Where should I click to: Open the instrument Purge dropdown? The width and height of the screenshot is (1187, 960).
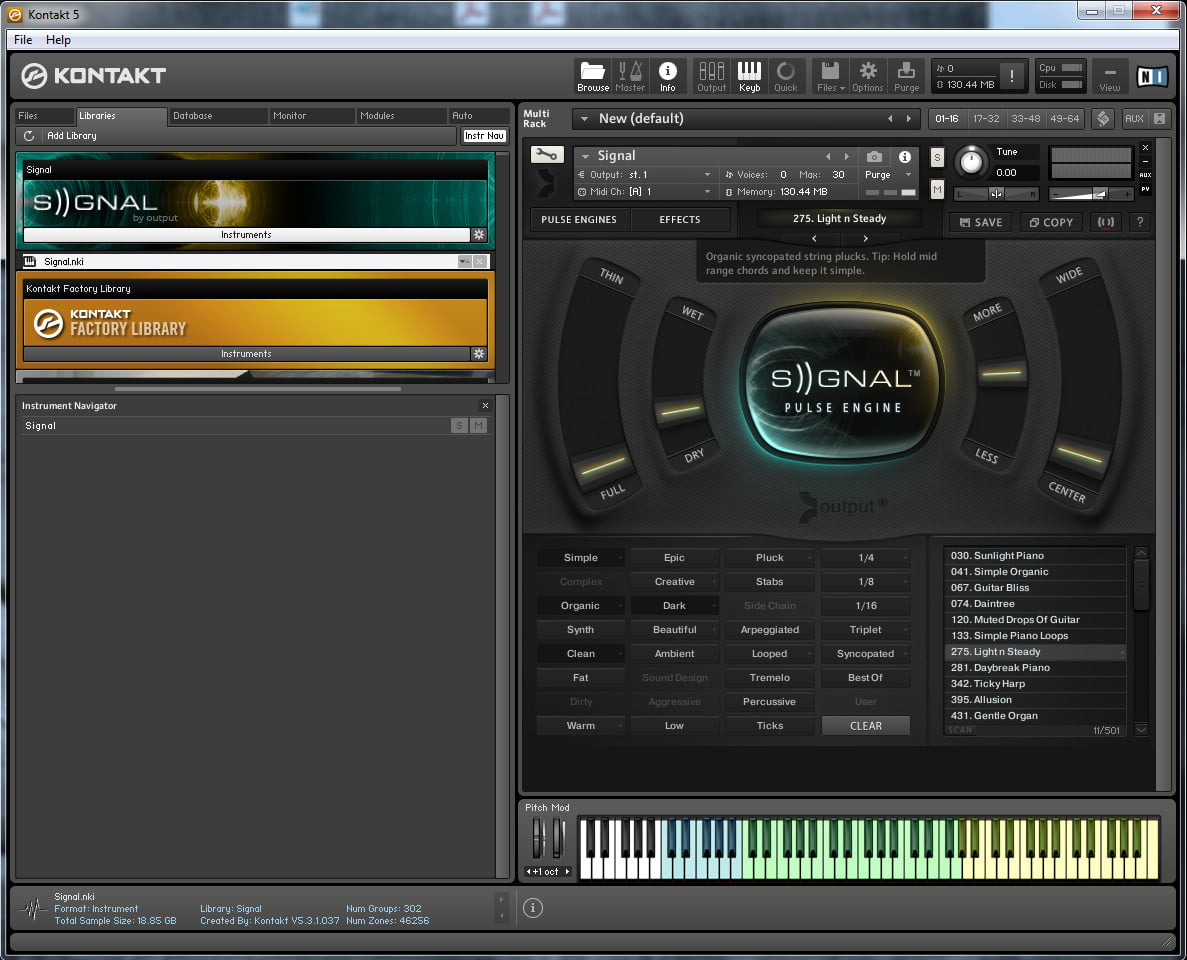[x=888, y=175]
